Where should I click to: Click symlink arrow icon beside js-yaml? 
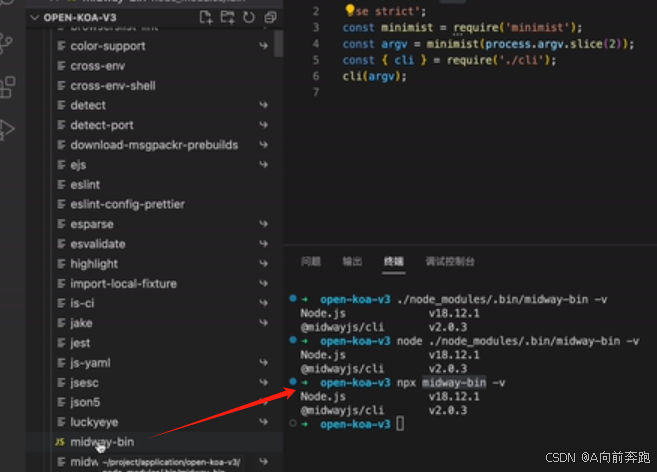[x=263, y=362]
